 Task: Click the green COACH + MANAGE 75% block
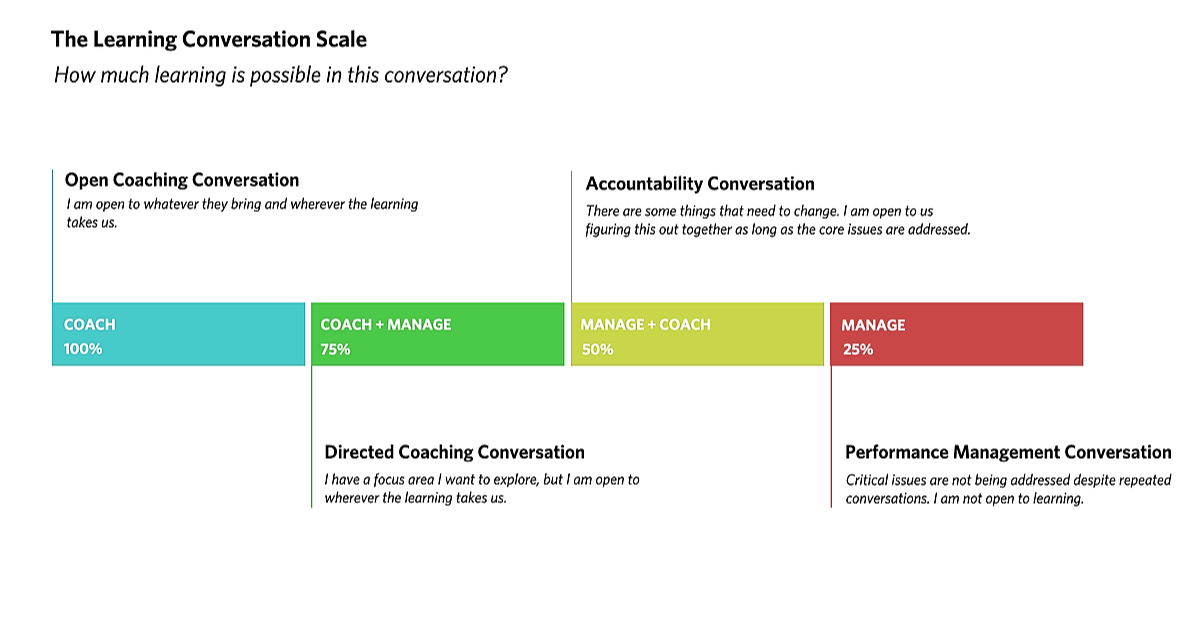438,334
